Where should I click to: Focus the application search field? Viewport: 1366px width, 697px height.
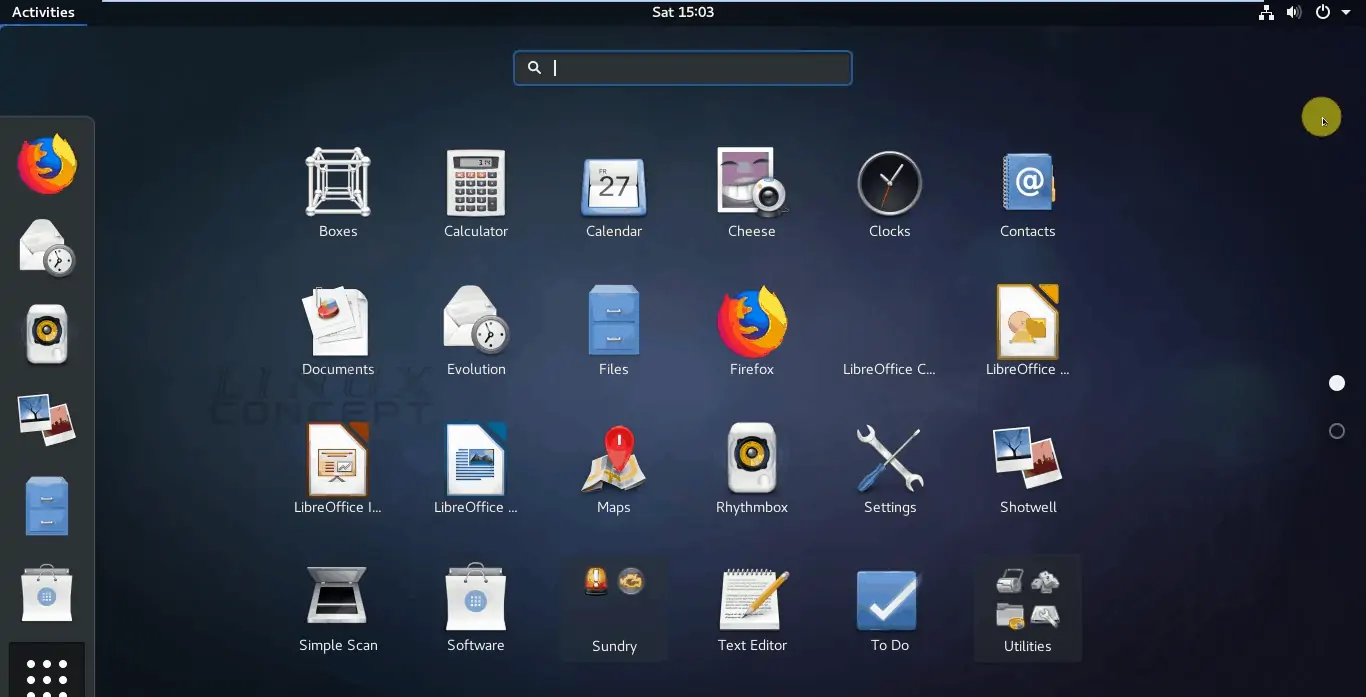point(683,68)
